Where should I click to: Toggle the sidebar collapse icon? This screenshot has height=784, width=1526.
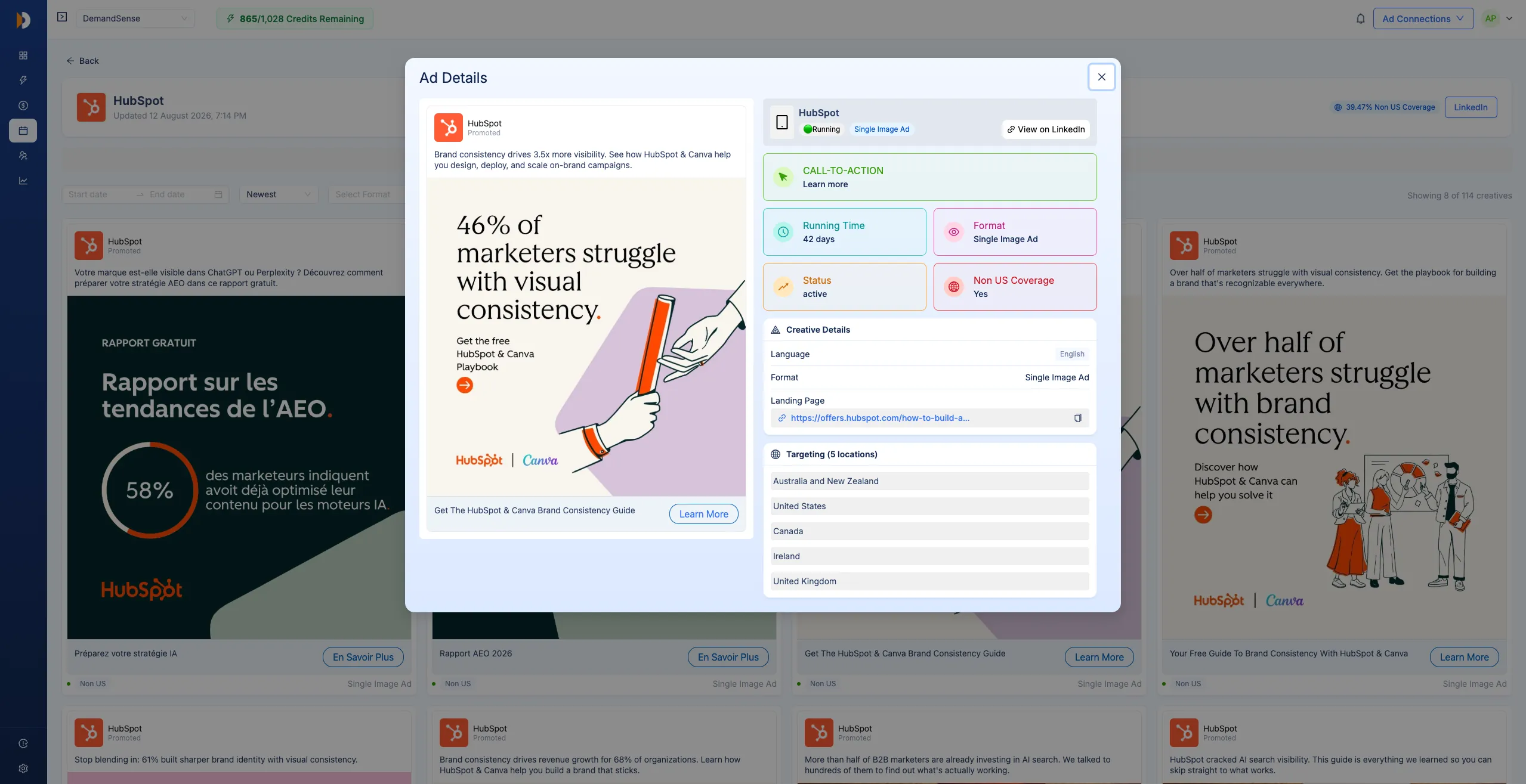point(62,17)
